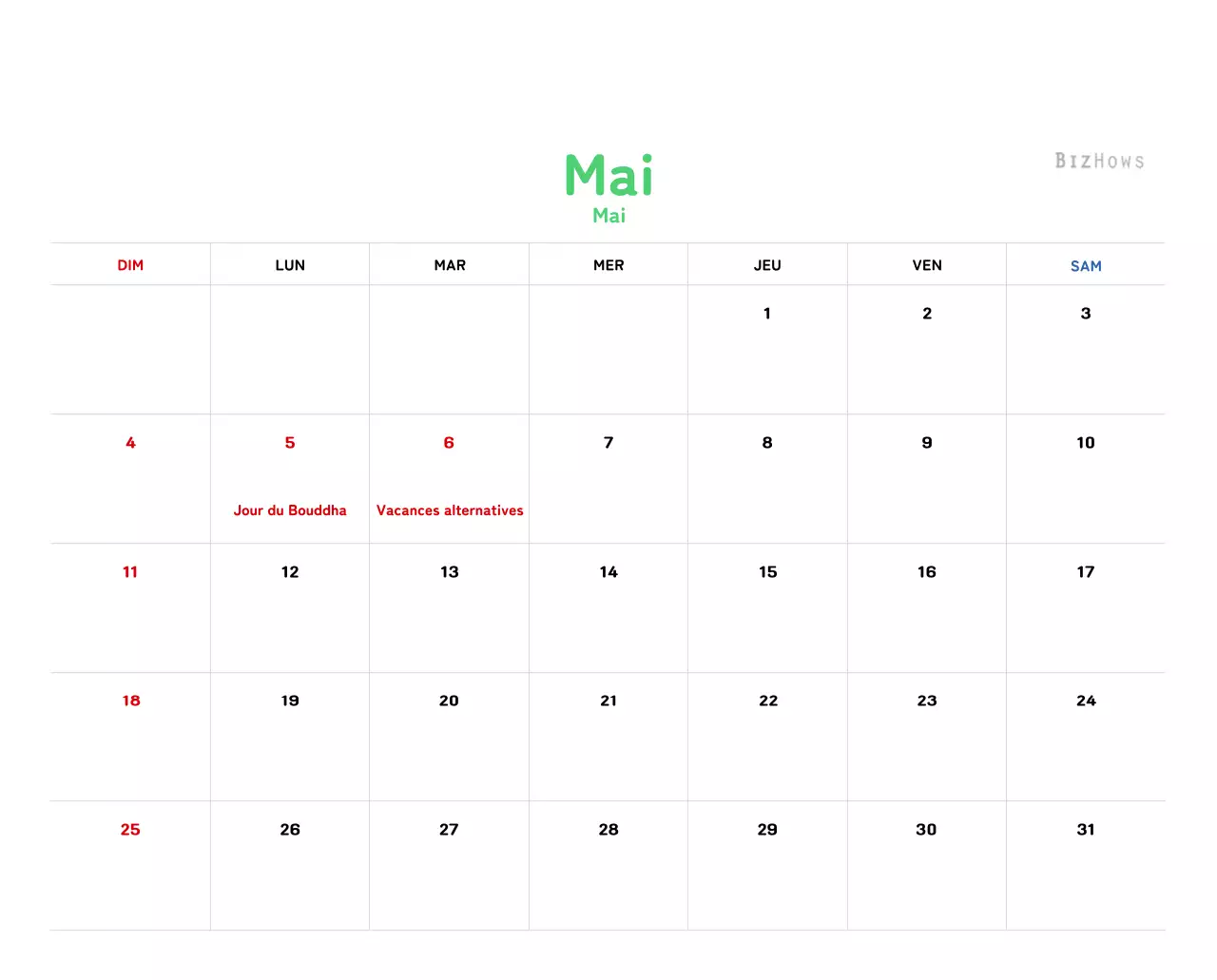This screenshot has height=980, width=1217.
Task: Select May 28 cell
Action: pyautogui.click(x=608, y=829)
